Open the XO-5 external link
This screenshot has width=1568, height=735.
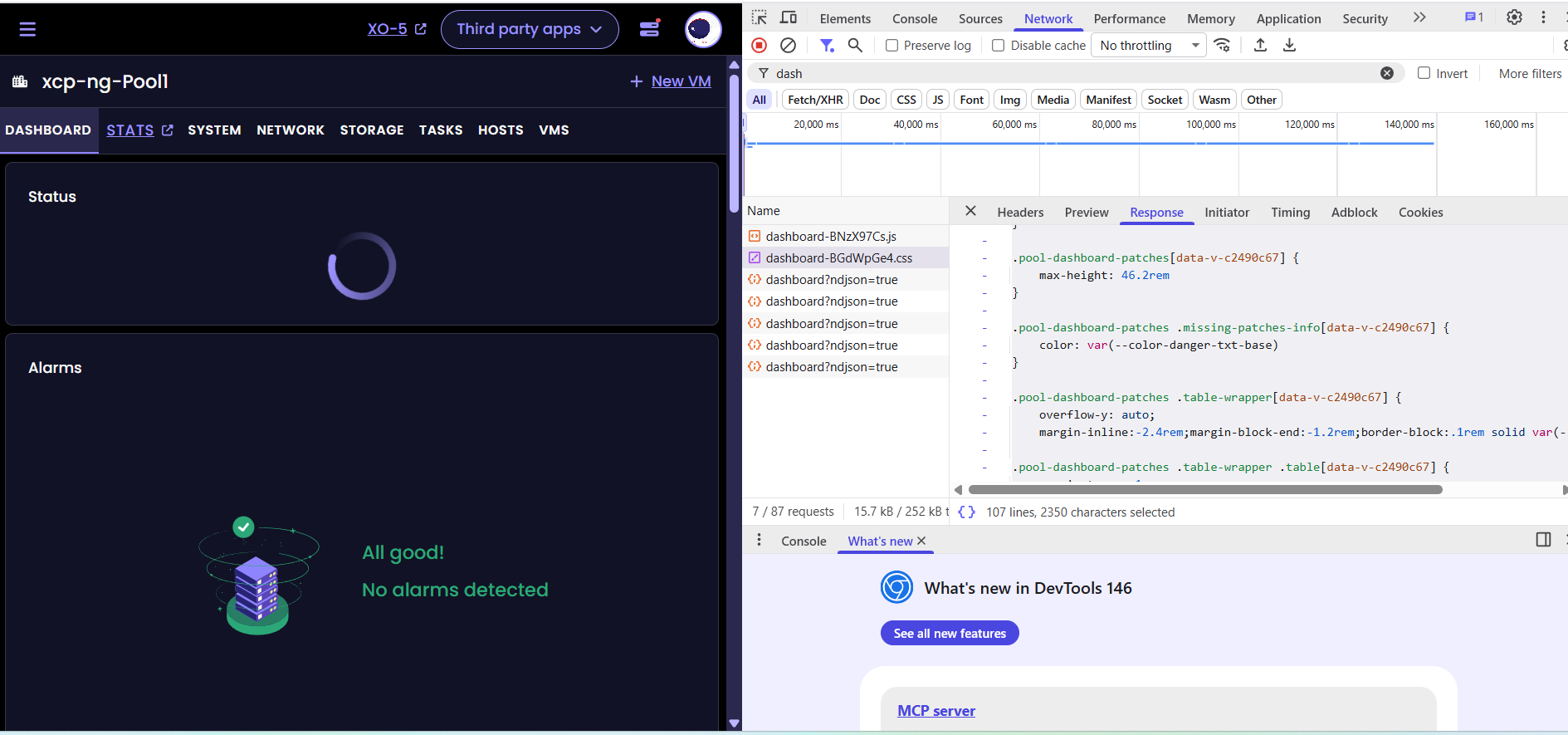click(x=397, y=29)
